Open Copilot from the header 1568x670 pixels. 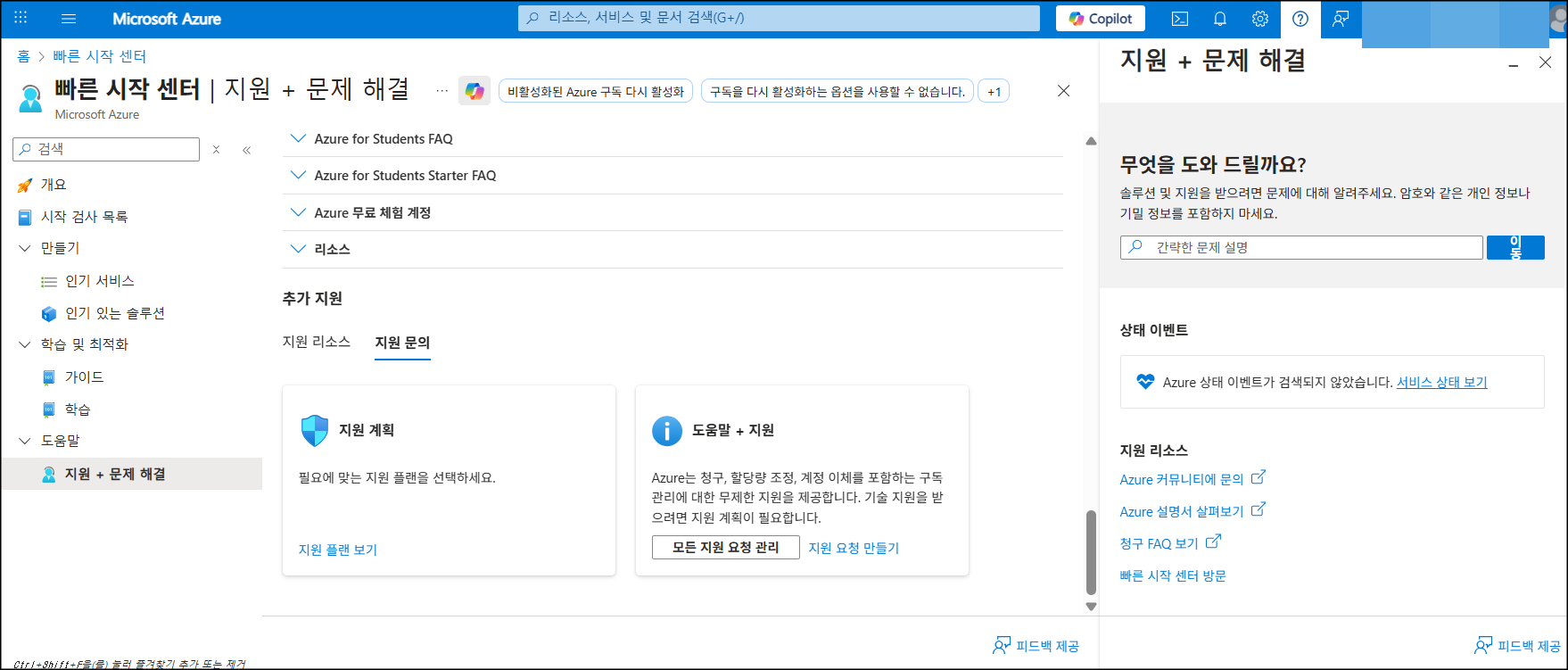click(x=1101, y=18)
